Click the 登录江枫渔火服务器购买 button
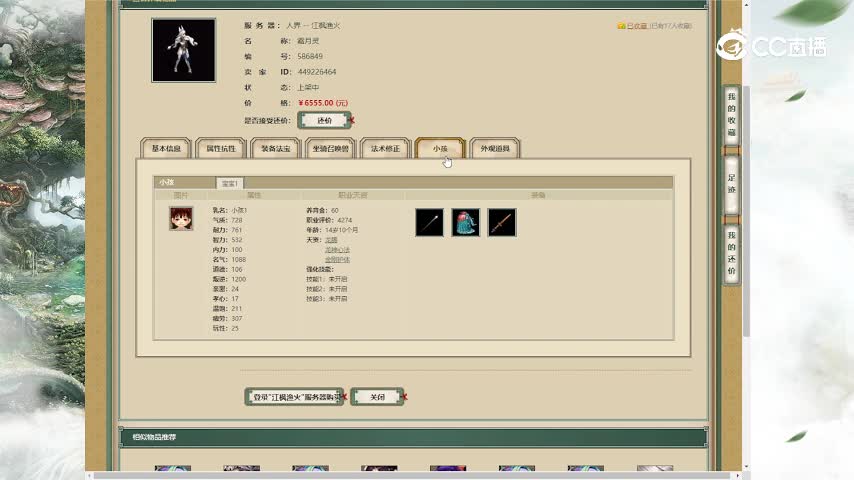Image resolution: width=854 pixels, height=480 pixels. tap(294, 397)
